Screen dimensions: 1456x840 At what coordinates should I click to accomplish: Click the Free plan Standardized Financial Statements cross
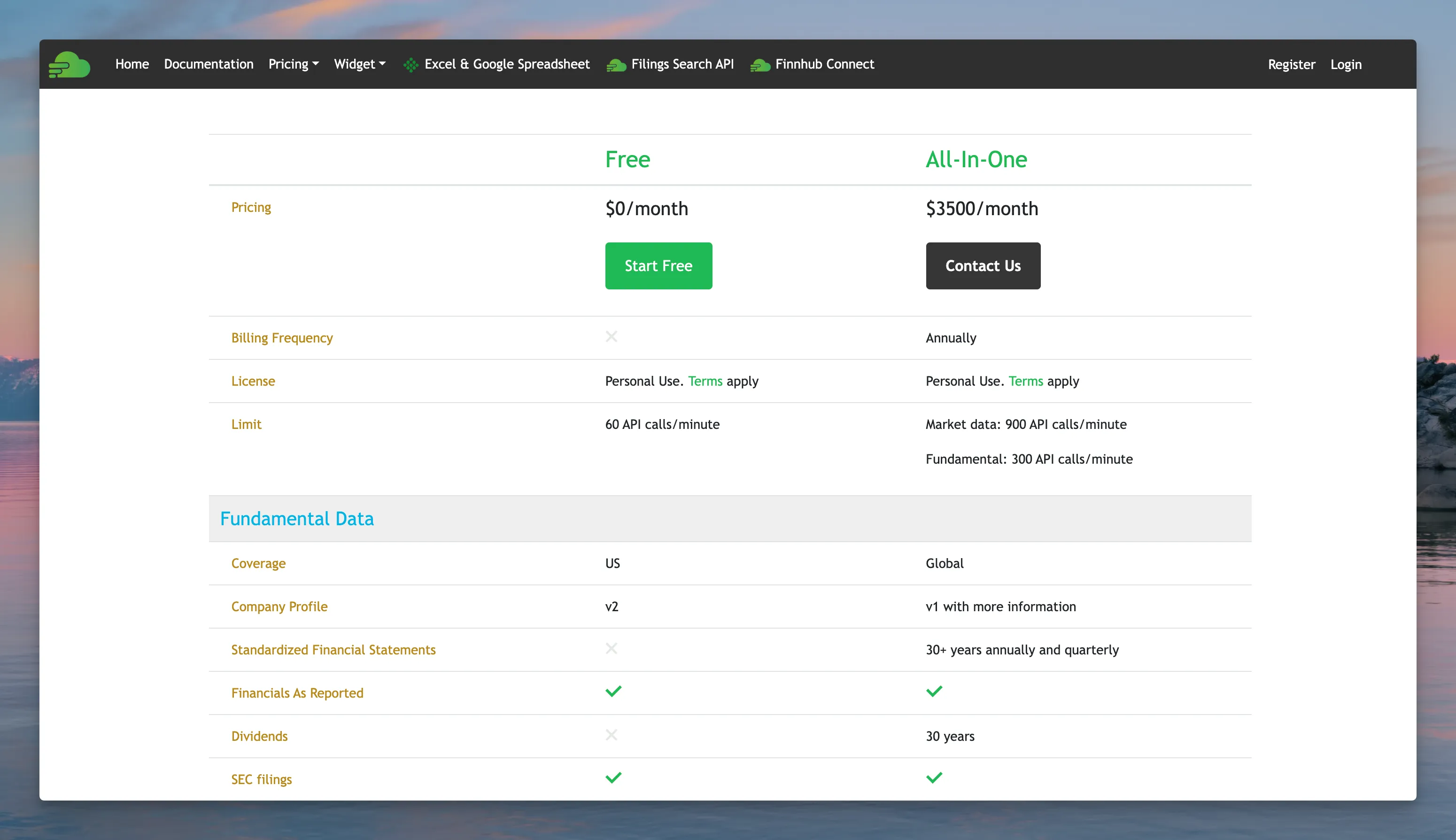click(x=611, y=648)
